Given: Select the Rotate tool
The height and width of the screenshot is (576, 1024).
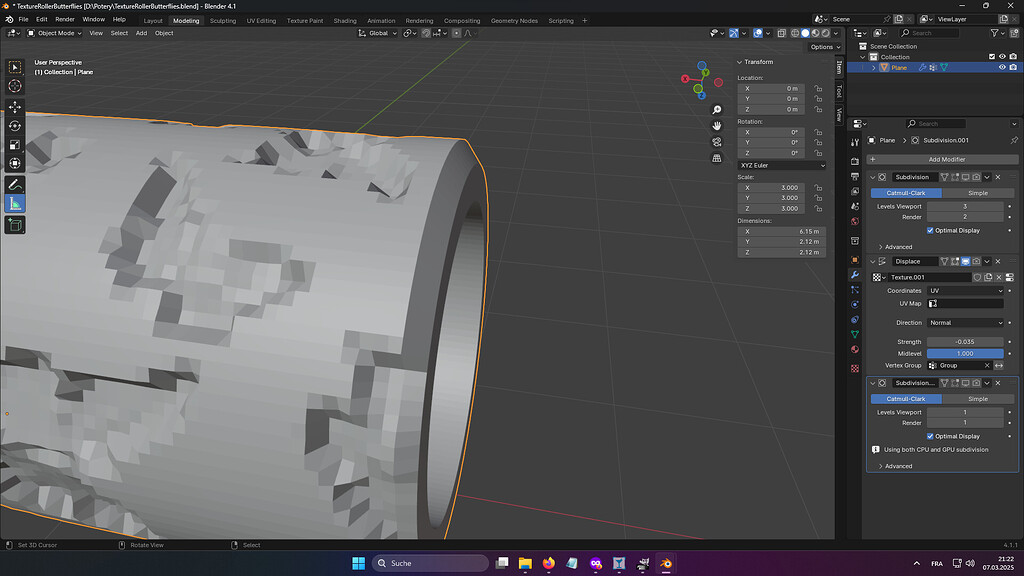Looking at the screenshot, I should coord(15,126).
